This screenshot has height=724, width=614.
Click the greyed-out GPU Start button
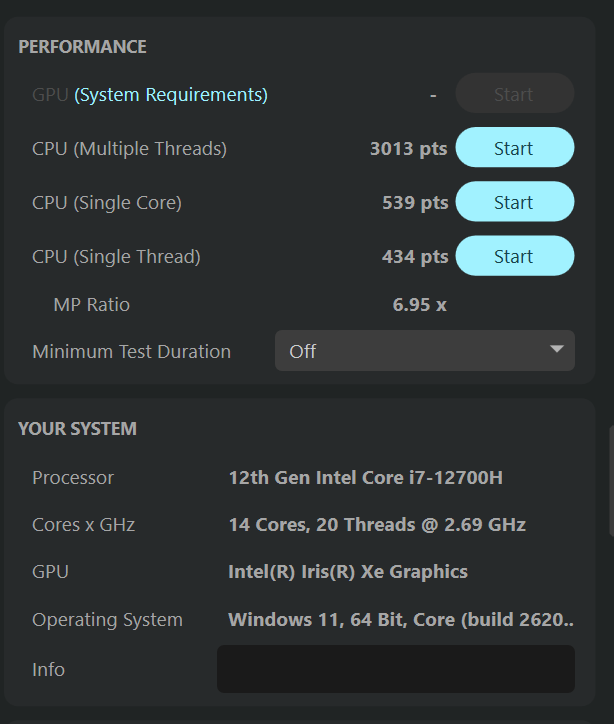514,94
